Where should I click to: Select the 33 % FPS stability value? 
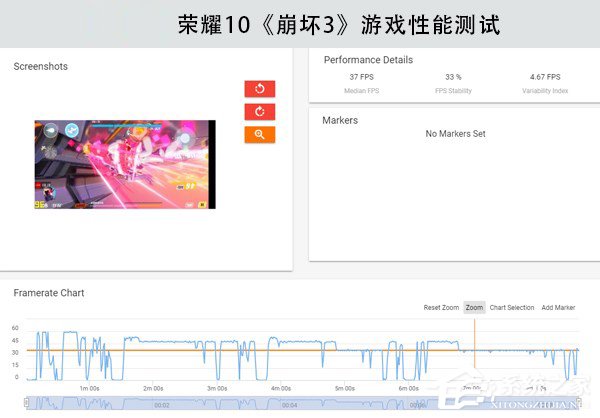(453, 77)
